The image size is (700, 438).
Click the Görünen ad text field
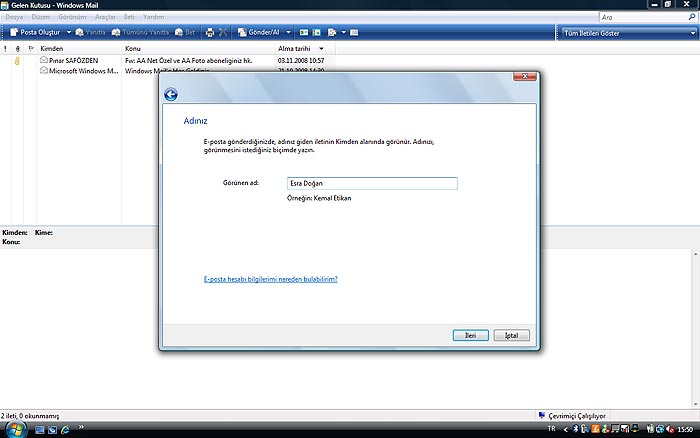(372, 183)
